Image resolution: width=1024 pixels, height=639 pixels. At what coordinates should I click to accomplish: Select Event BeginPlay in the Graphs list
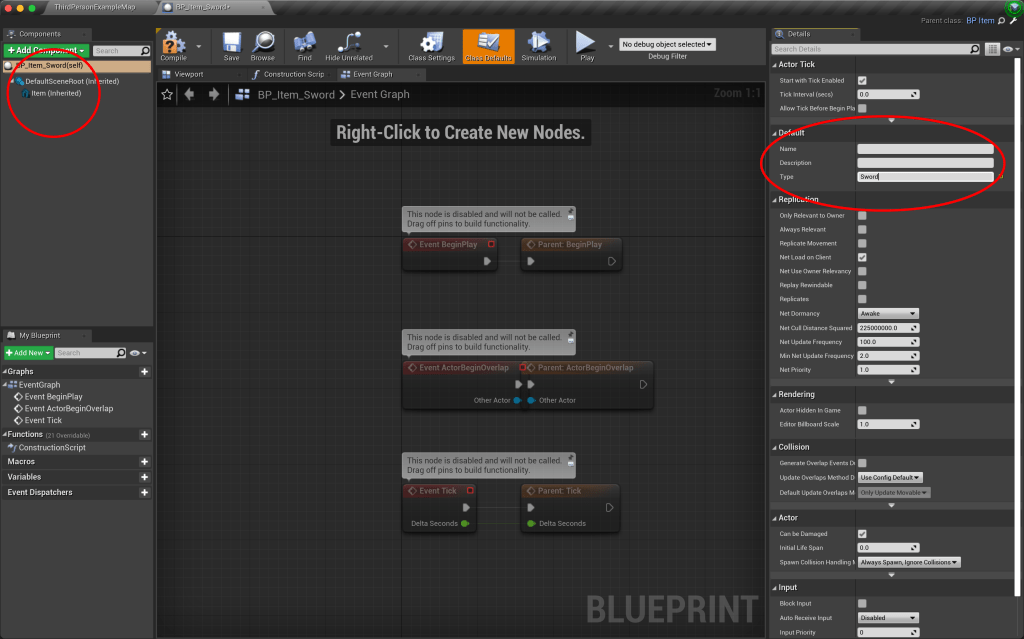point(53,397)
